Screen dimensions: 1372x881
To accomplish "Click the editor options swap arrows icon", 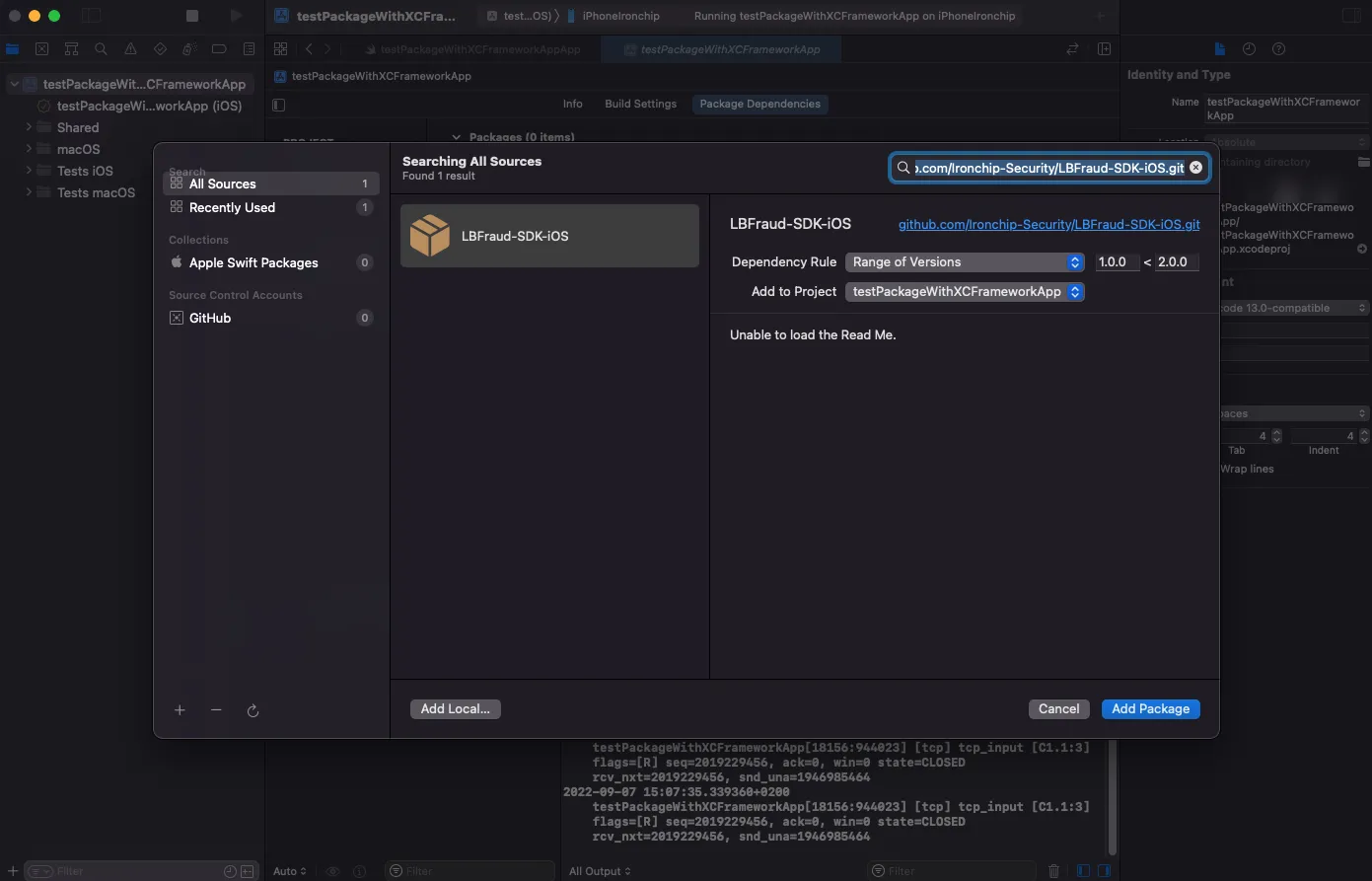I will click(x=1073, y=48).
